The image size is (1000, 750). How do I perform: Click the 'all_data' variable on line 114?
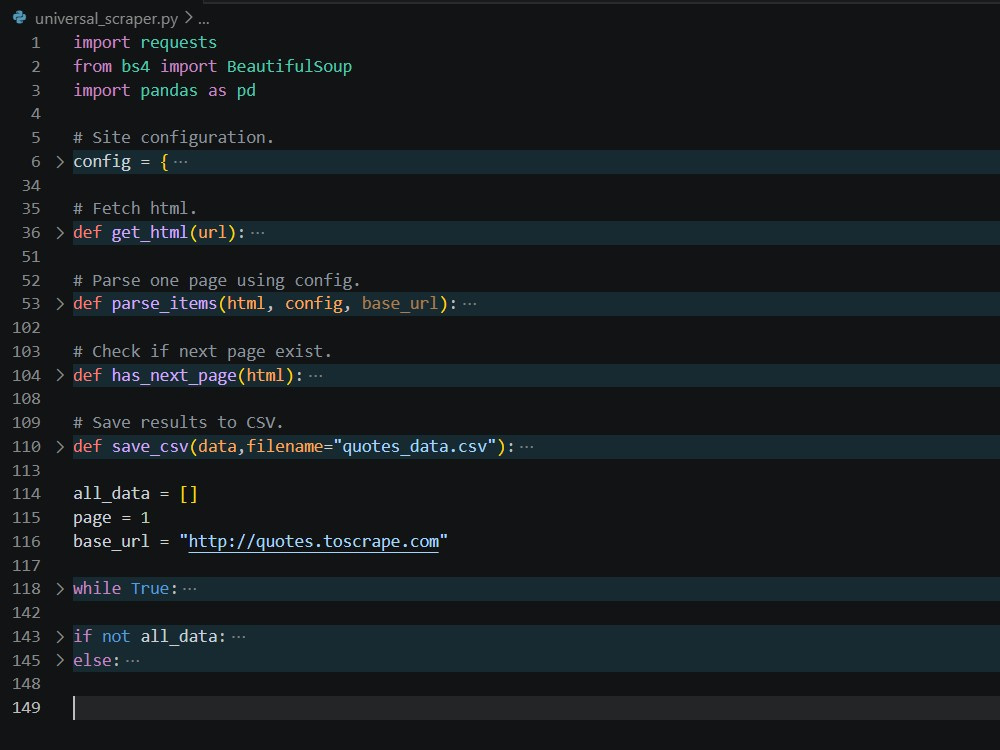tap(112, 494)
